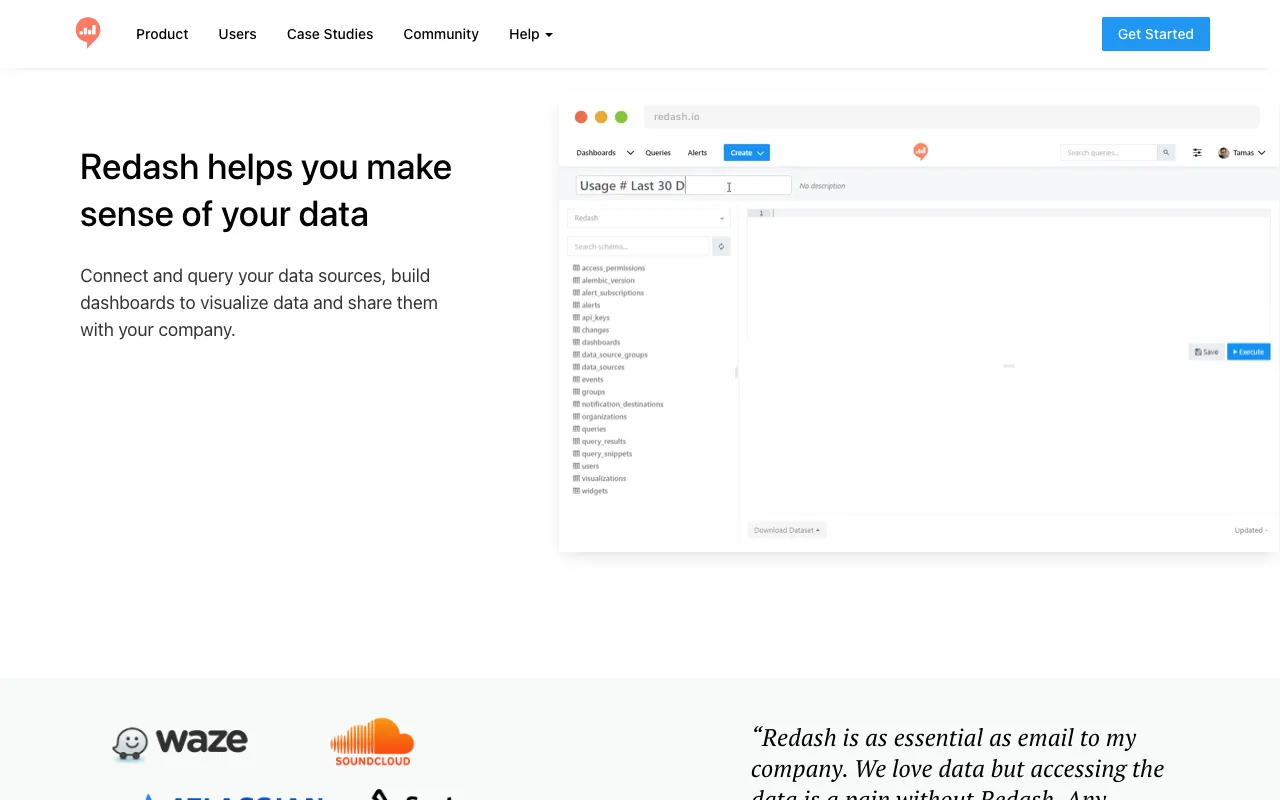This screenshot has height=800, width=1280.
Task: Open the Create dropdown
Action: (746, 152)
